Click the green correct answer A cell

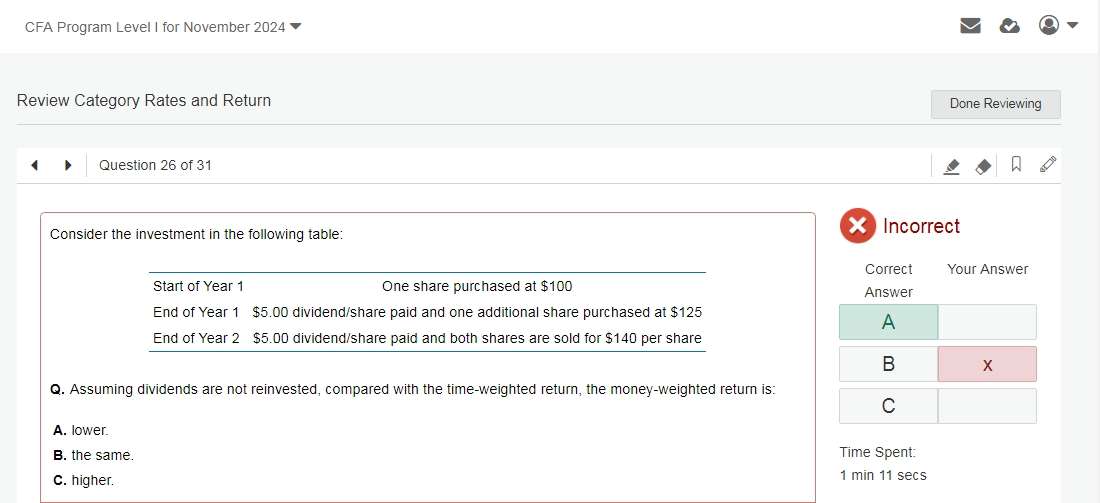pyautogui.click(x=888, y=322)
